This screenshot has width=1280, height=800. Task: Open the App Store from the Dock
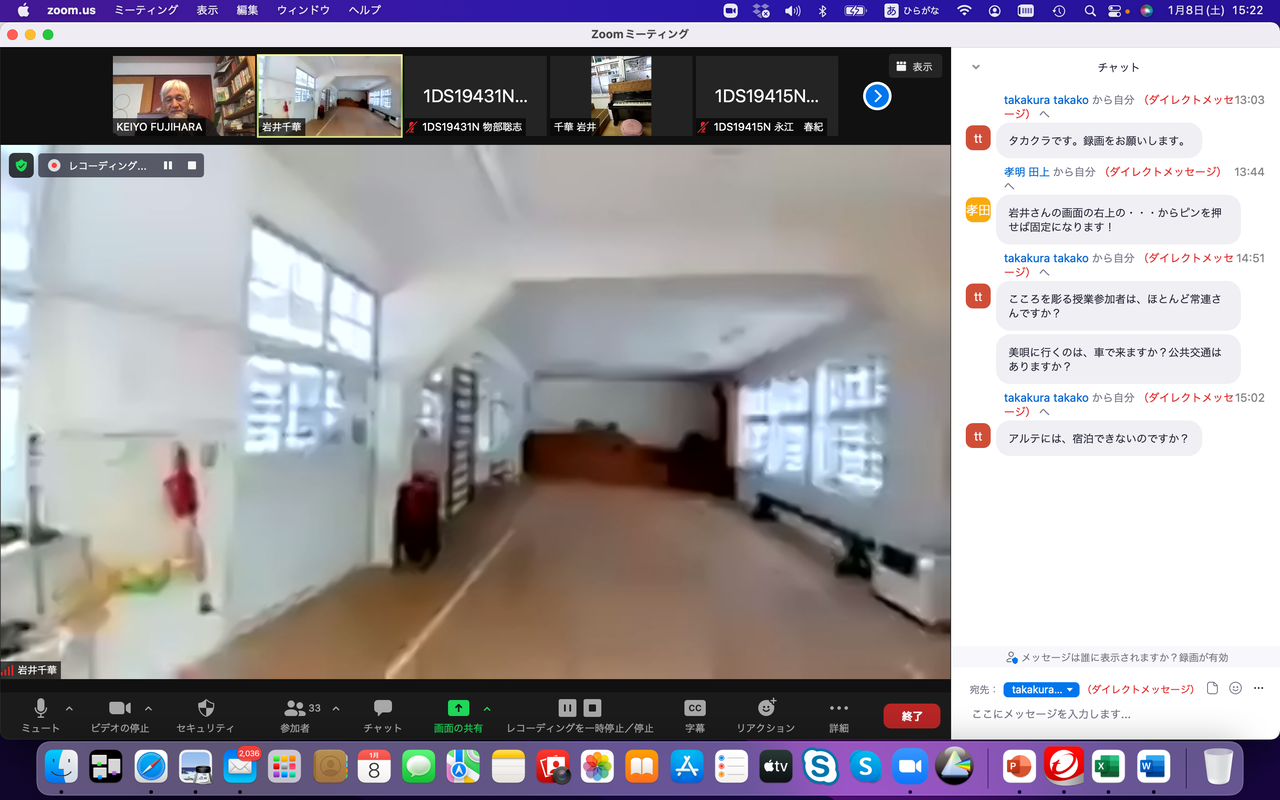click(x=686, y=767)
